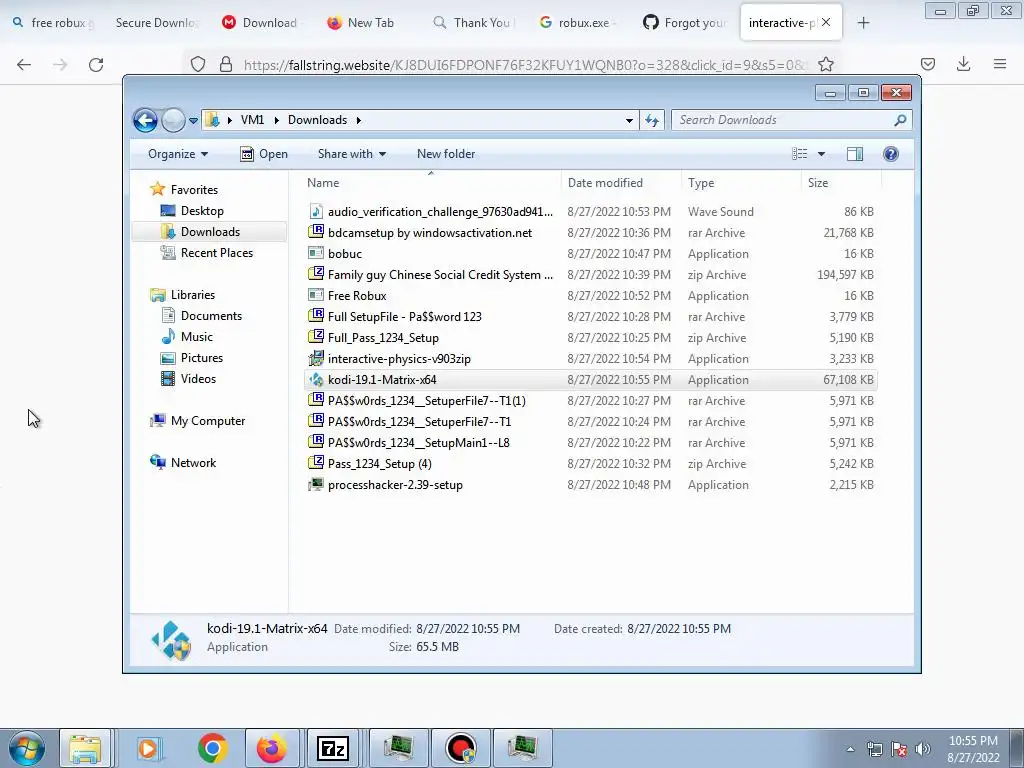The height and width of the screenshot is (768, 1024).
Task: Click the change view icon
Action: tap(800, 154)
